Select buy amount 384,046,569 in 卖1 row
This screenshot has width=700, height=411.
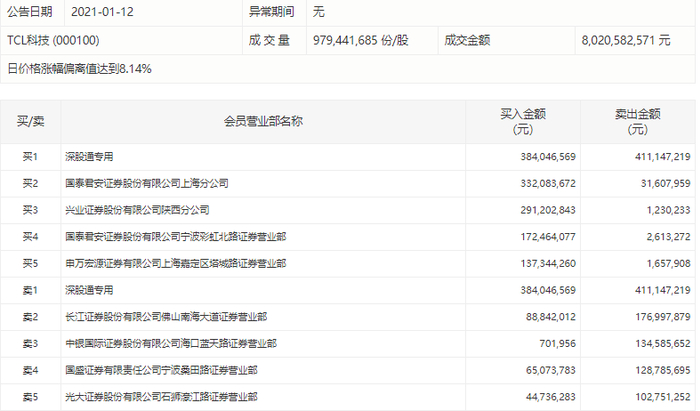click(548, 290)
